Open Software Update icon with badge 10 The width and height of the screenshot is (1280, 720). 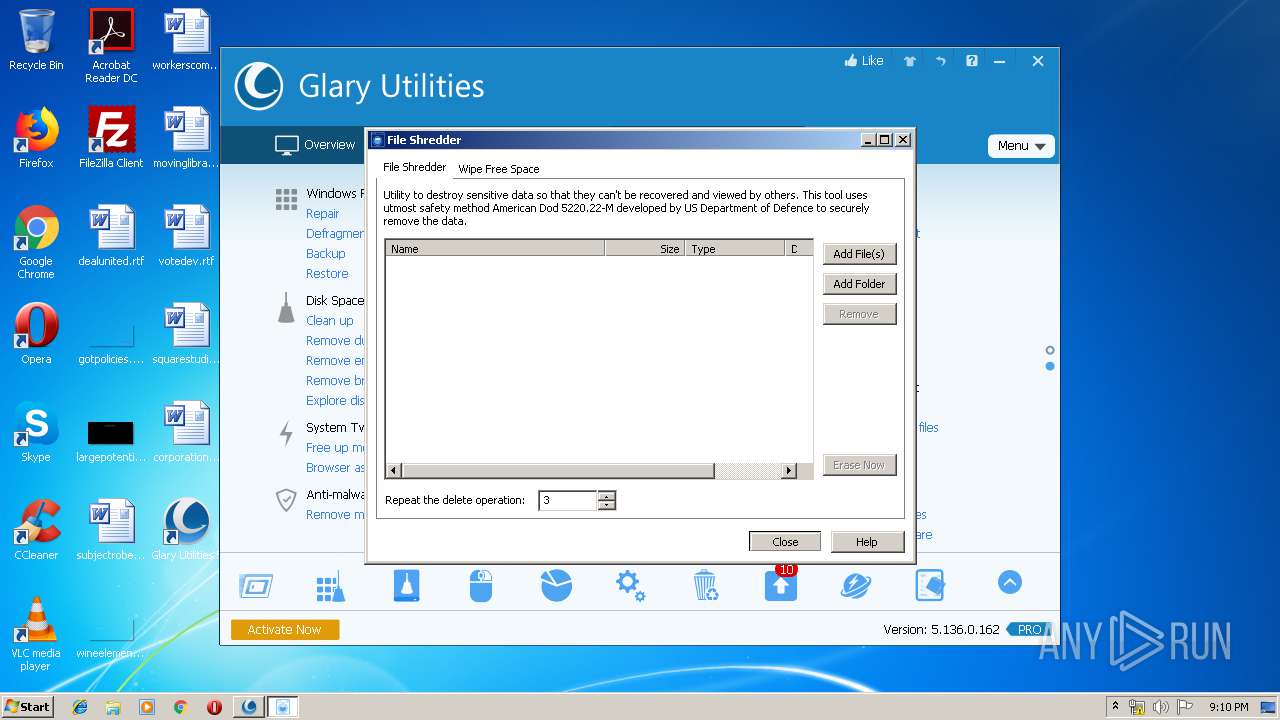click(781, 584)
